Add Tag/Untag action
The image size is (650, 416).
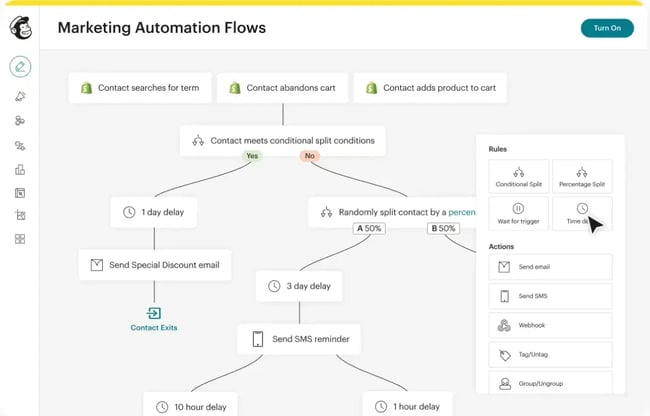click(x=551, y=355)
